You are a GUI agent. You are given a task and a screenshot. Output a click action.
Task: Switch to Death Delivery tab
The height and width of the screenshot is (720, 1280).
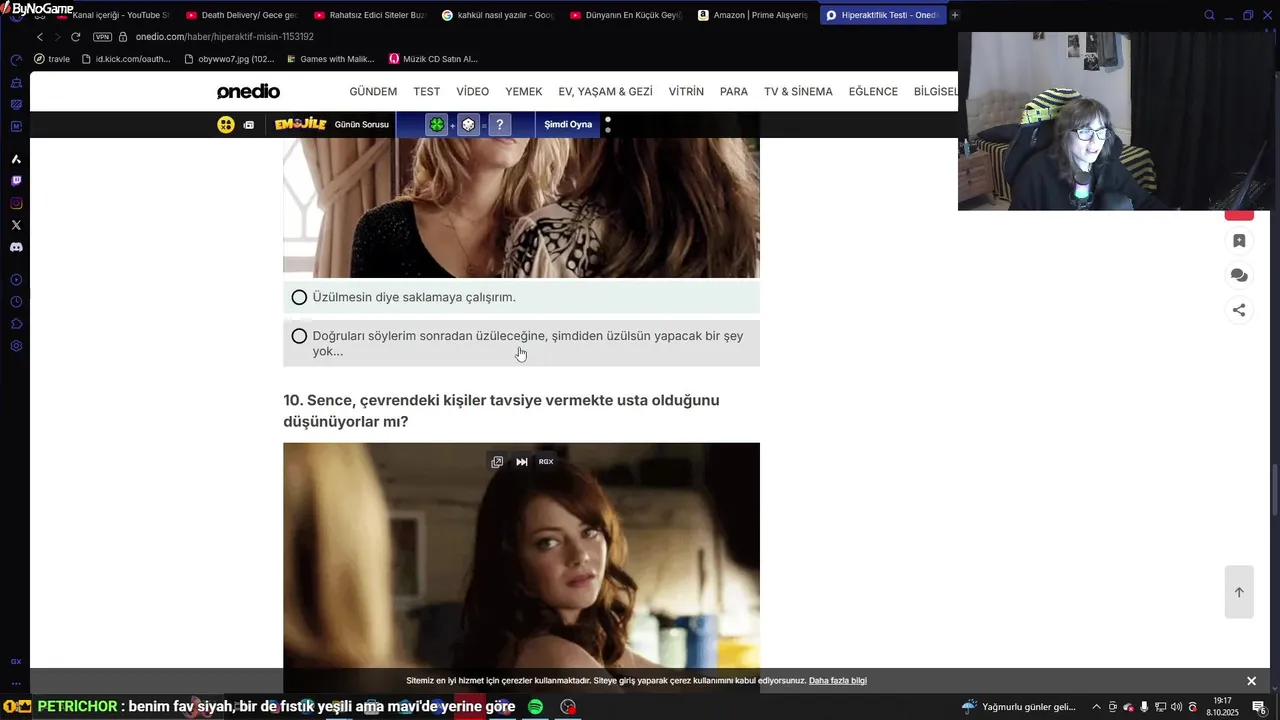(241, 15)
